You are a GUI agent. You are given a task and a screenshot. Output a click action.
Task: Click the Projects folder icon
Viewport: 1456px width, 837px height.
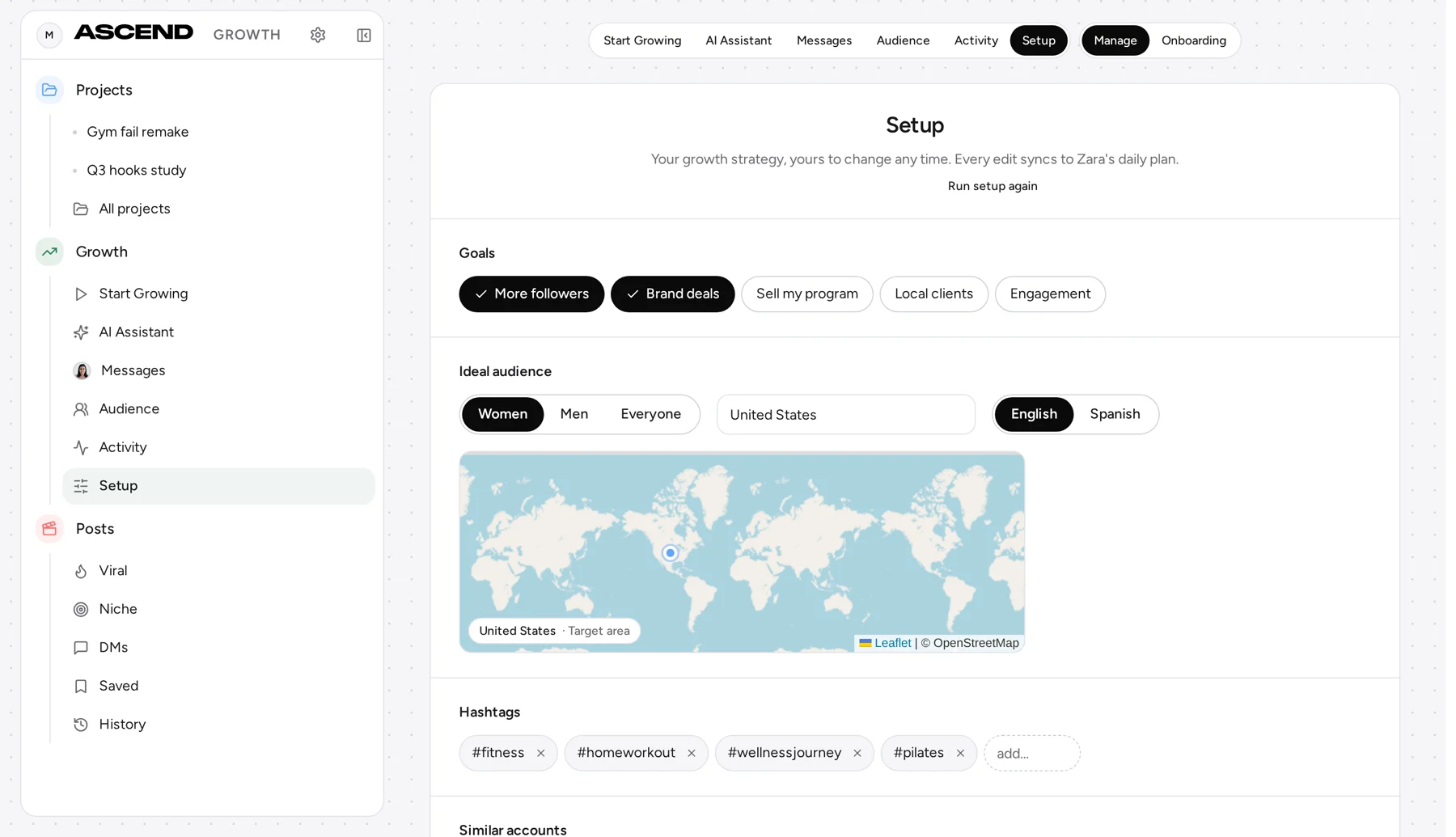[49, 90]
